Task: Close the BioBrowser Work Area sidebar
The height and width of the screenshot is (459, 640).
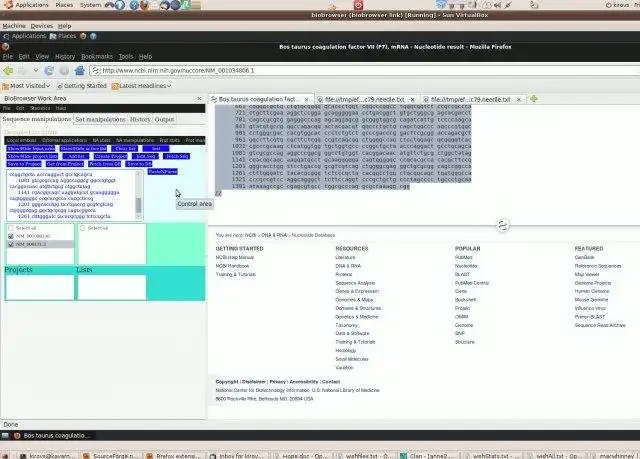Action: (x=199, y=98)
